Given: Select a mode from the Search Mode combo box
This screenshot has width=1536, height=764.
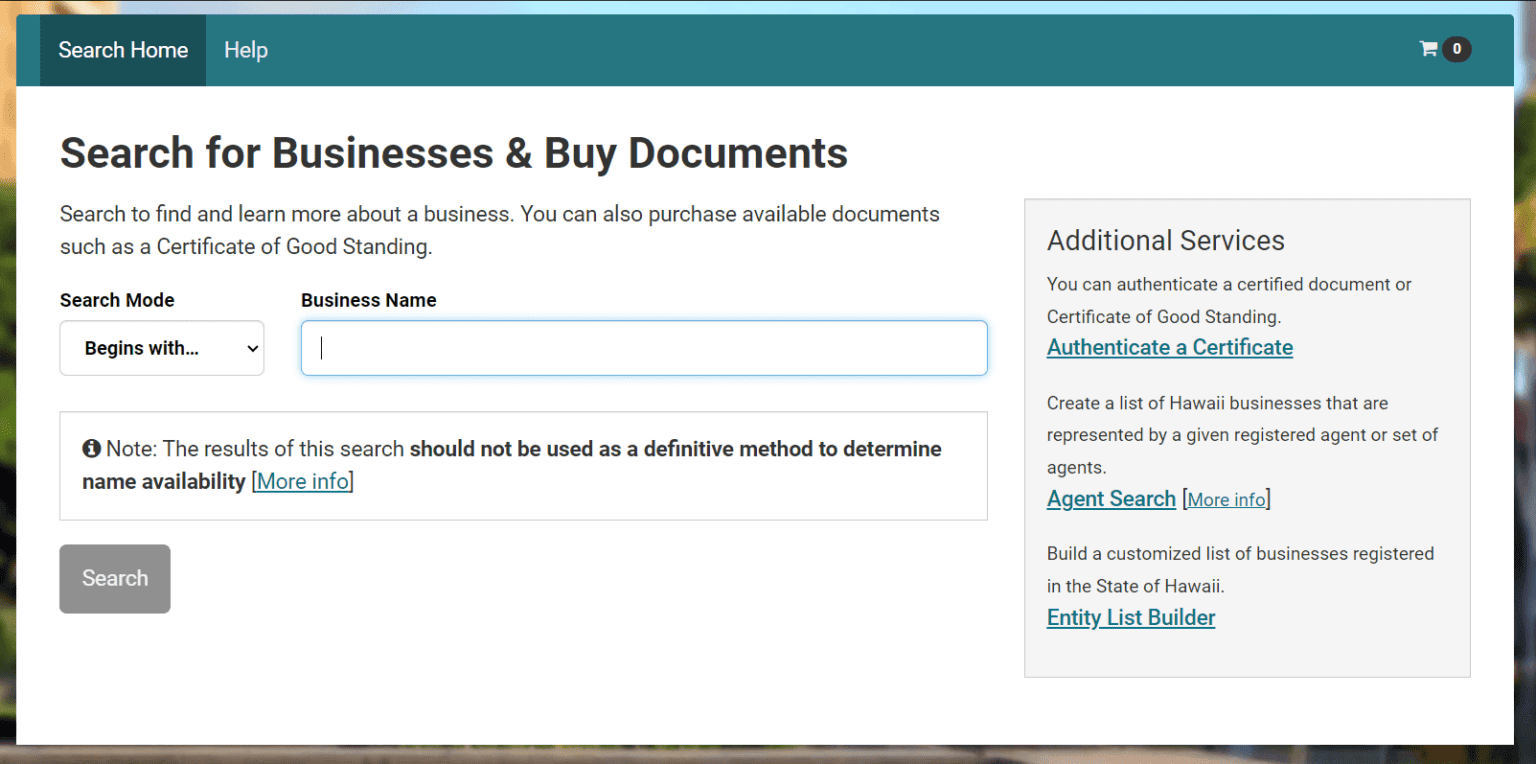Looking at the screenshot, I should 161,348.
